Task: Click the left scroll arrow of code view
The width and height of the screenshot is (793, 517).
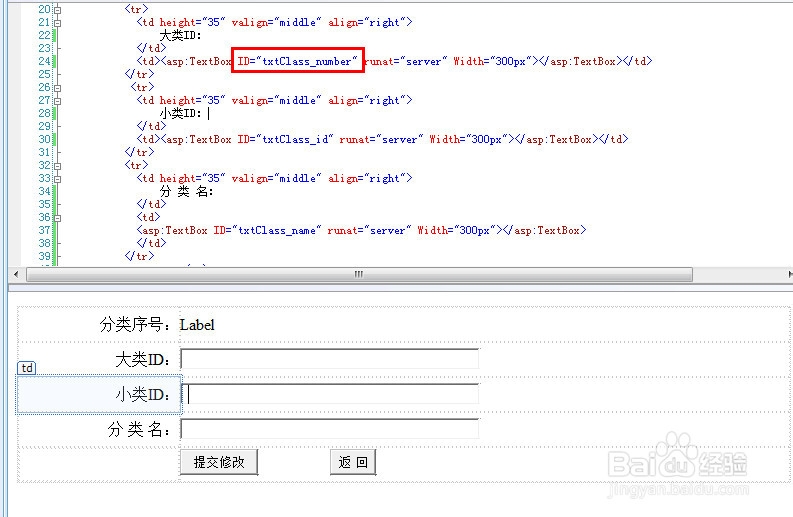Action: point(16,274)
